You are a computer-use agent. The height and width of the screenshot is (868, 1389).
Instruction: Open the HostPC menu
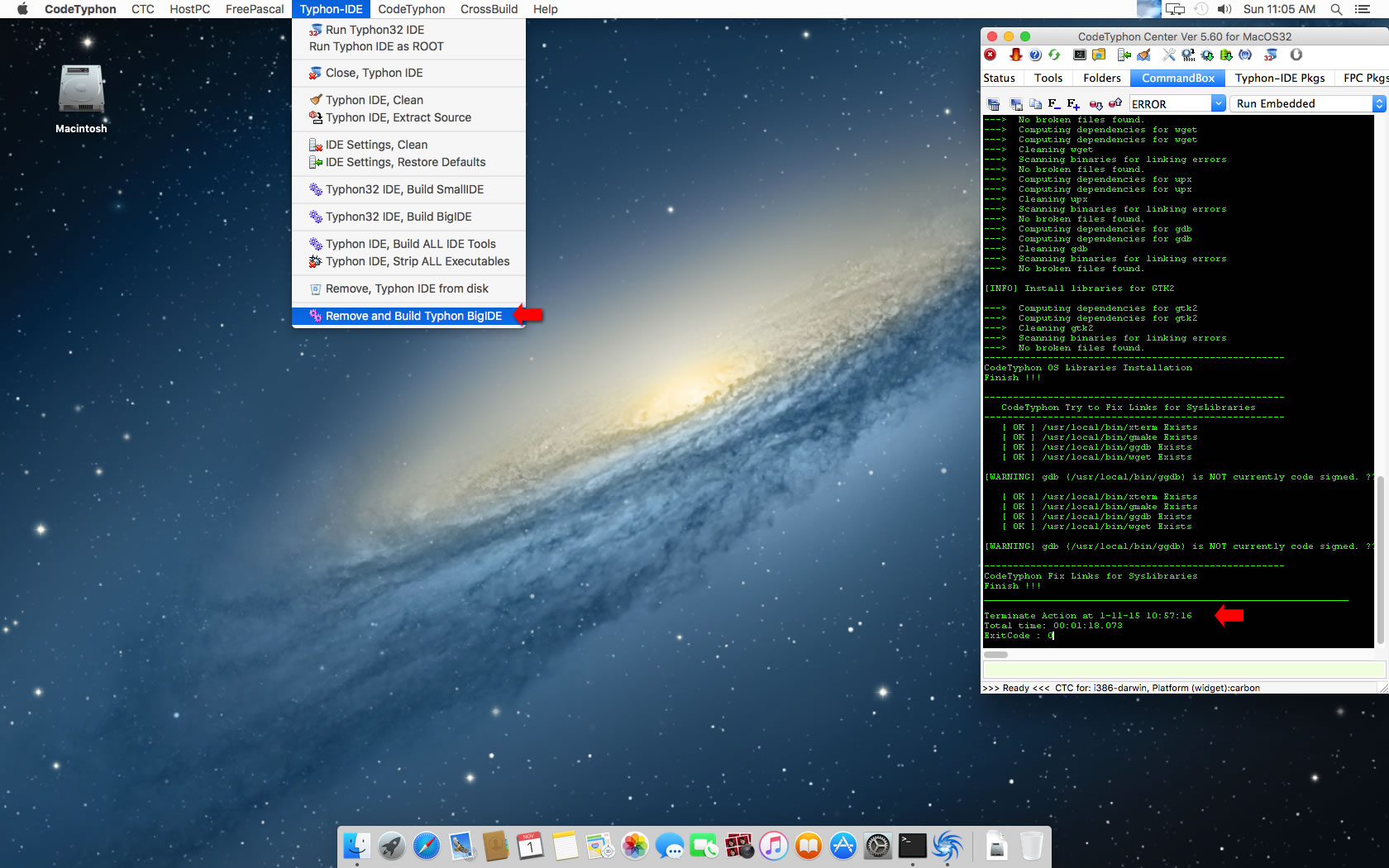click(x=189, y=9)
